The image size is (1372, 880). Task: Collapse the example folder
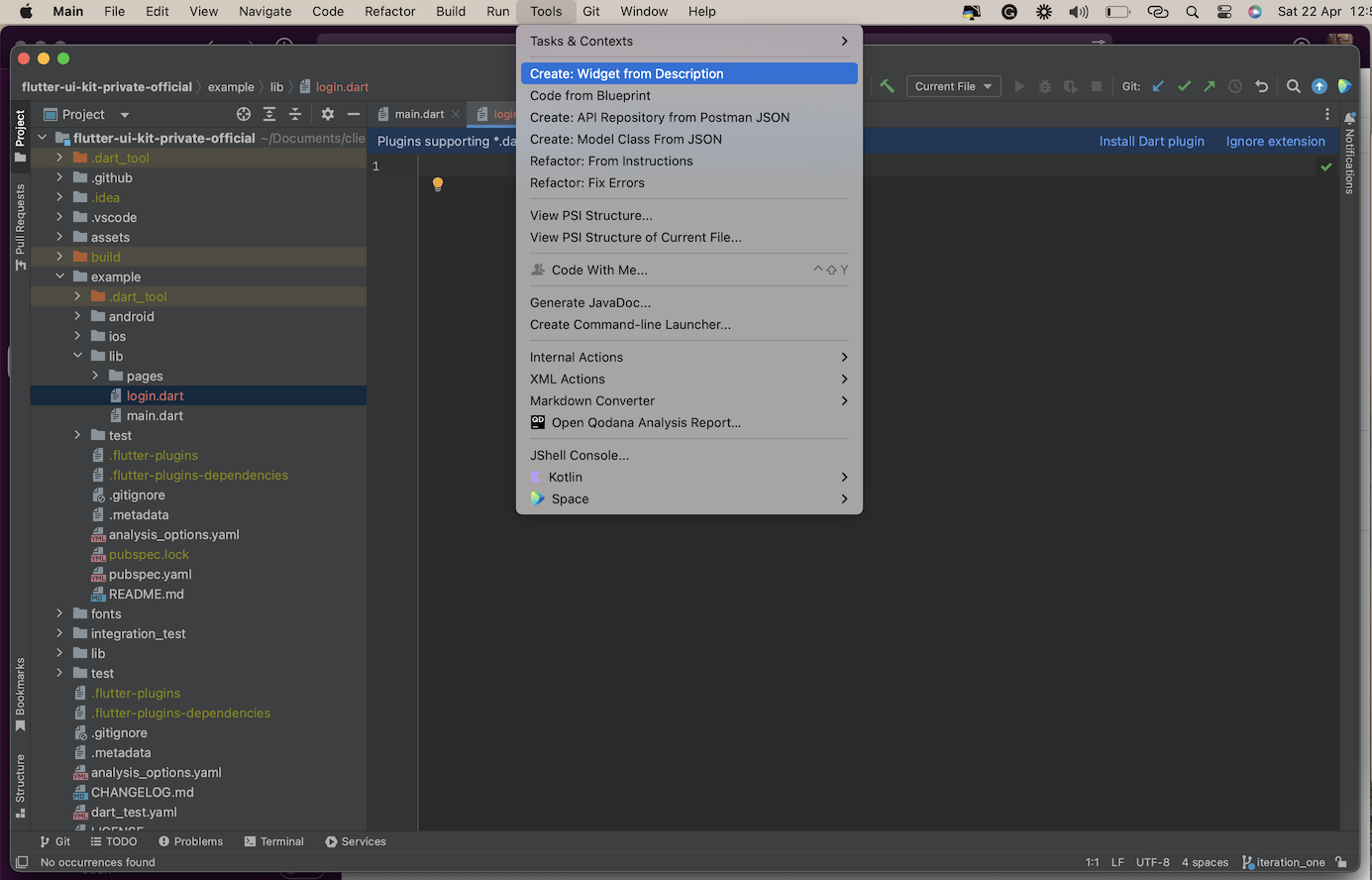60,276
